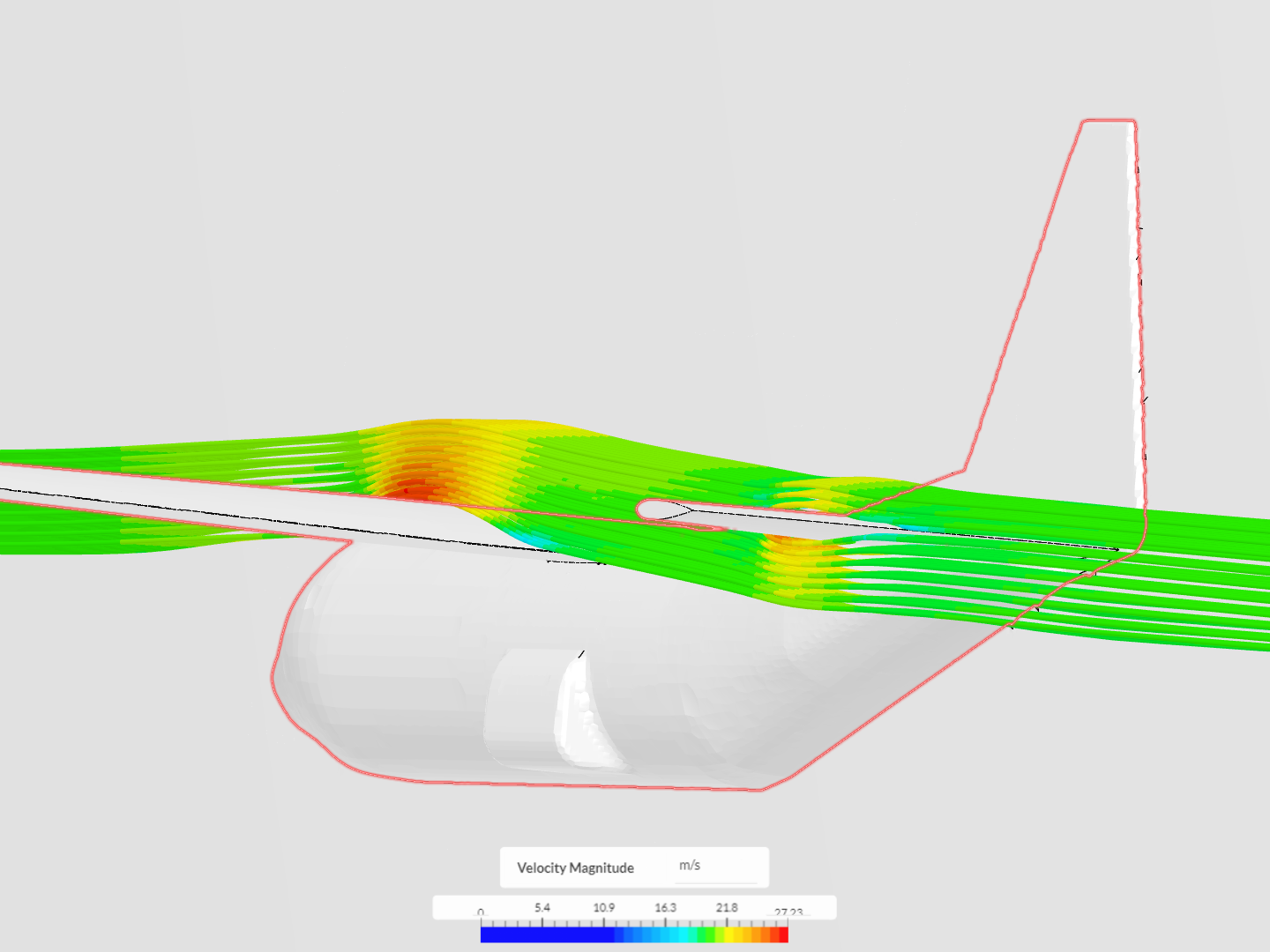Select the legend maximum value 27.23
This screenshot has width=1270, height=952.
pyautogui.click(x=788, y=913)
